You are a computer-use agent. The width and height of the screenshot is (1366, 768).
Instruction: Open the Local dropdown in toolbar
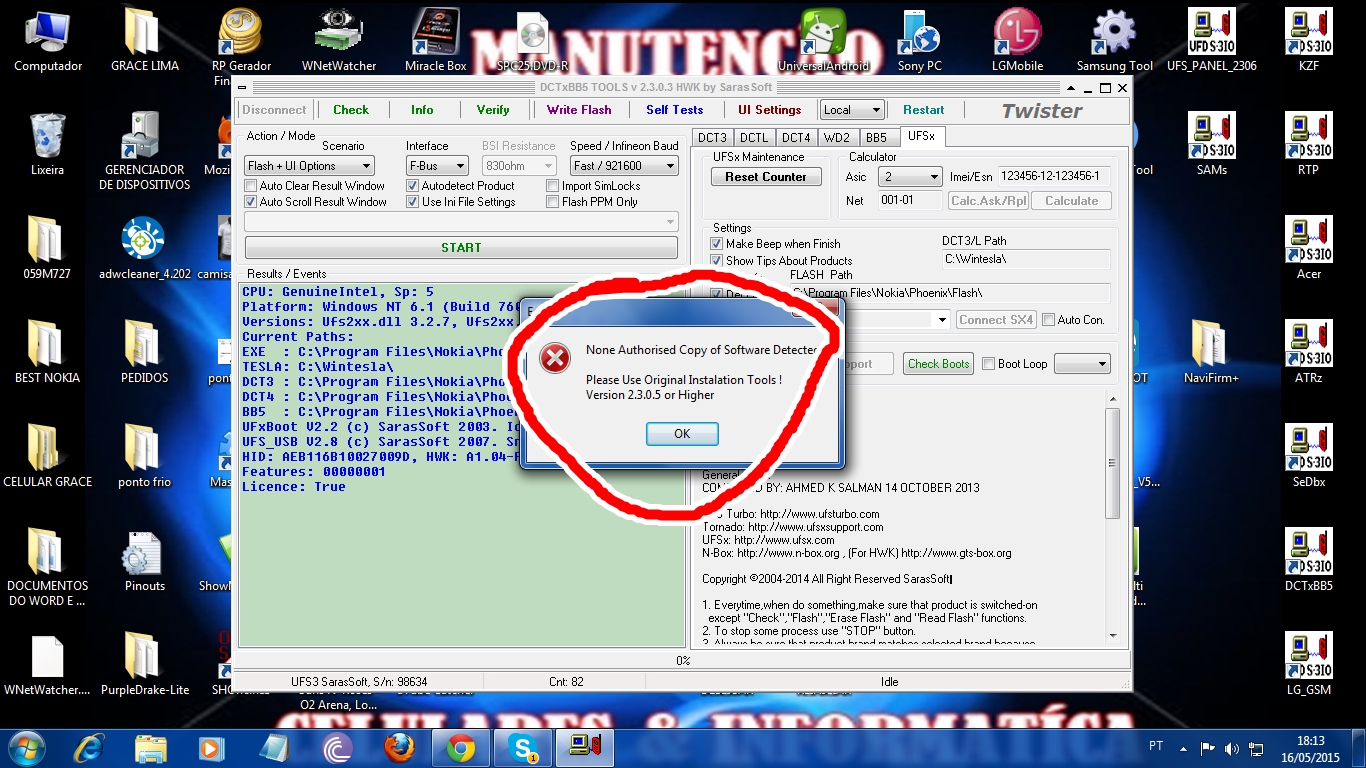(852, 110)
